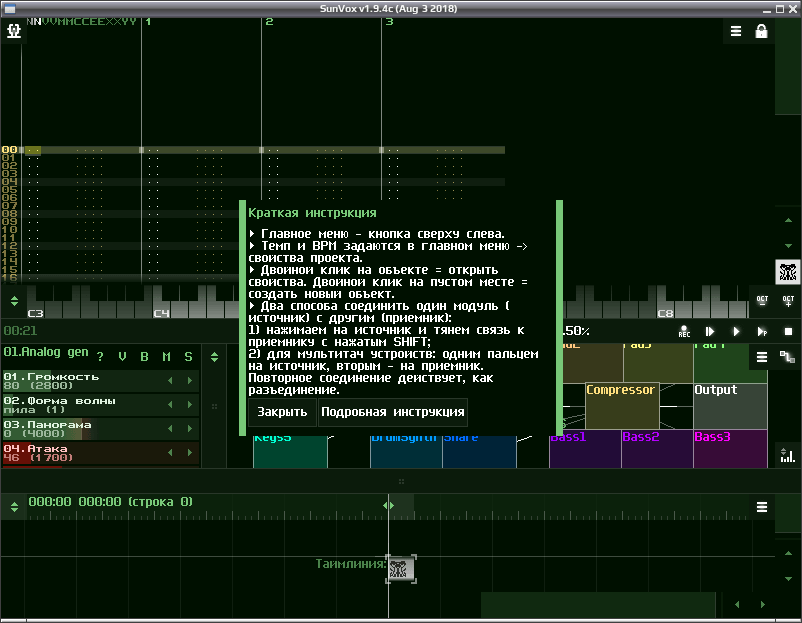Screen dimensions: 802x623
Task: Click the 01.Analog gen module name
Action: [46, 352]
